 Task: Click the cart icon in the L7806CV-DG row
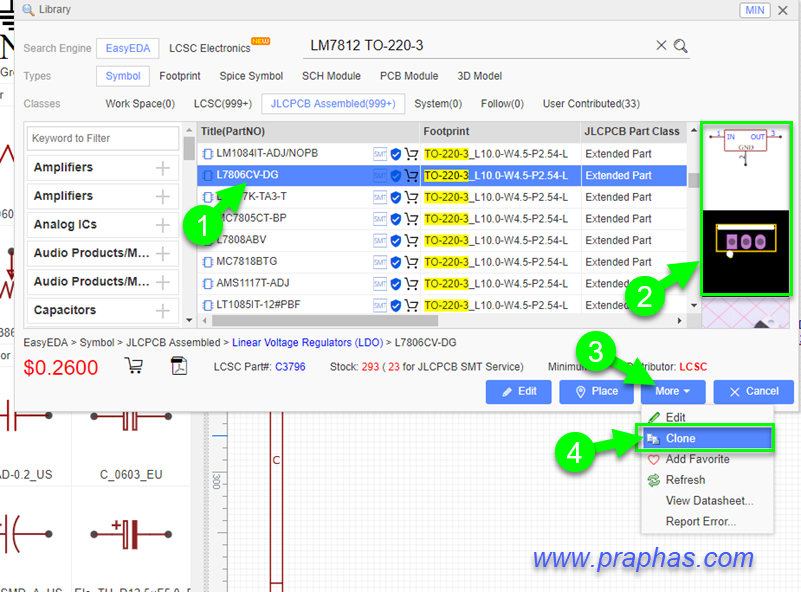tap(411, 176)
